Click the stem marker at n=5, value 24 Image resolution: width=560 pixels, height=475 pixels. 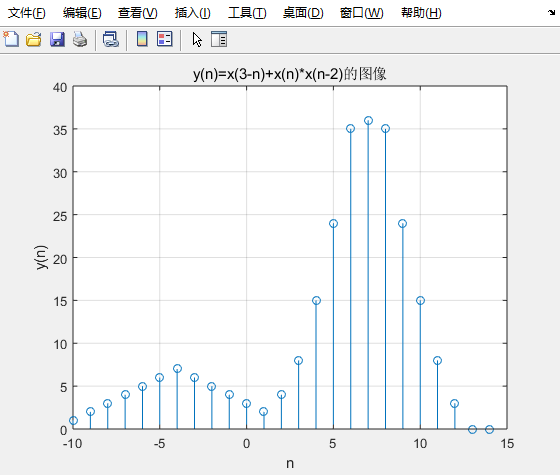(x=333, y=224)
